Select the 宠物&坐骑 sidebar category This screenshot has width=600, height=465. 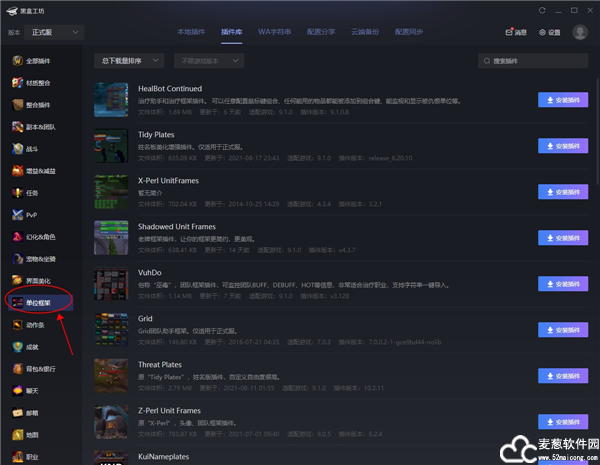[x=34, y=259]
